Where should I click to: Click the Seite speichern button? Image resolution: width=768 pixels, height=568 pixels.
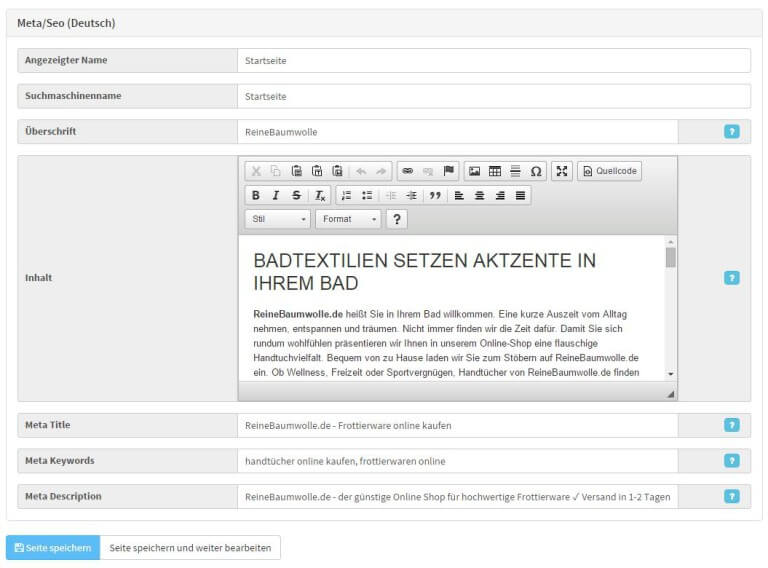[x=53, y=548]
